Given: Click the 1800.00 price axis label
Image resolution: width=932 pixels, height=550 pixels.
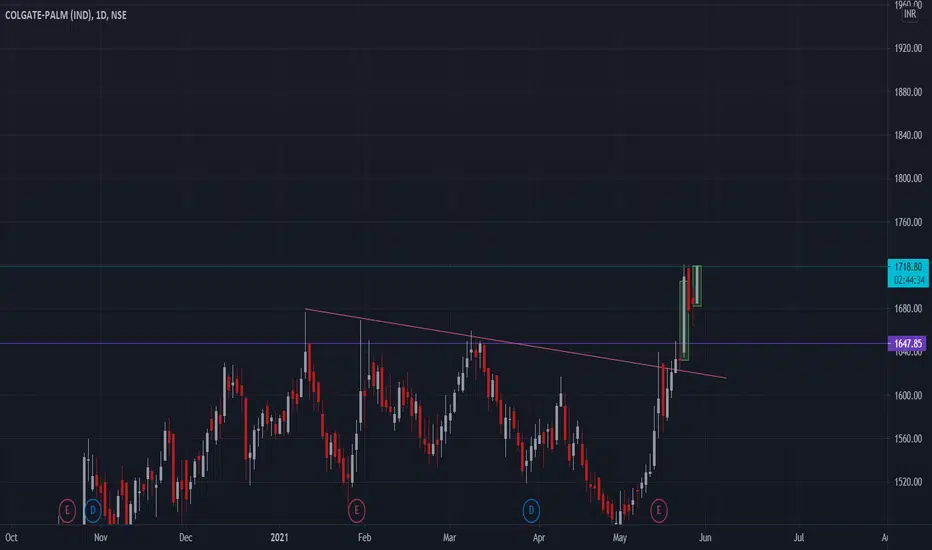Looking at the screenshot, I should click(908, 178).
